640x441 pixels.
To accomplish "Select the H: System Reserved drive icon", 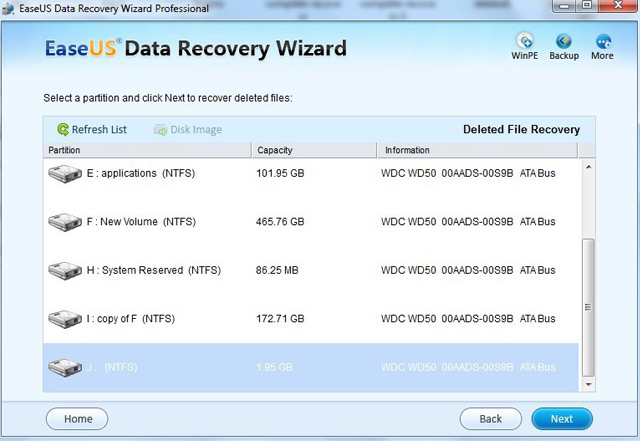I will pyautogui.click(x=65, y=270).
